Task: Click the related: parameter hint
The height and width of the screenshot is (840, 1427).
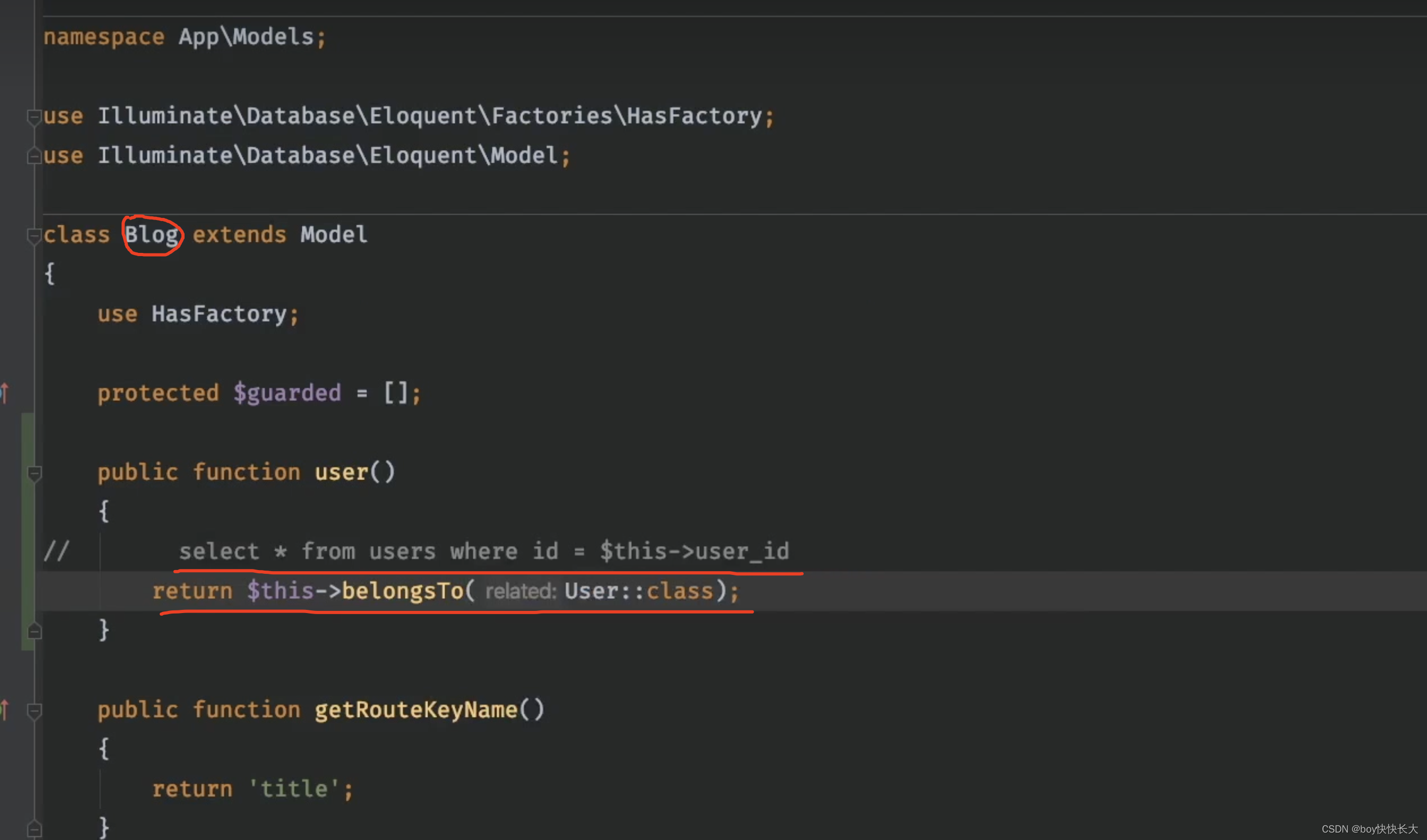Action: [x=521, y=591]
